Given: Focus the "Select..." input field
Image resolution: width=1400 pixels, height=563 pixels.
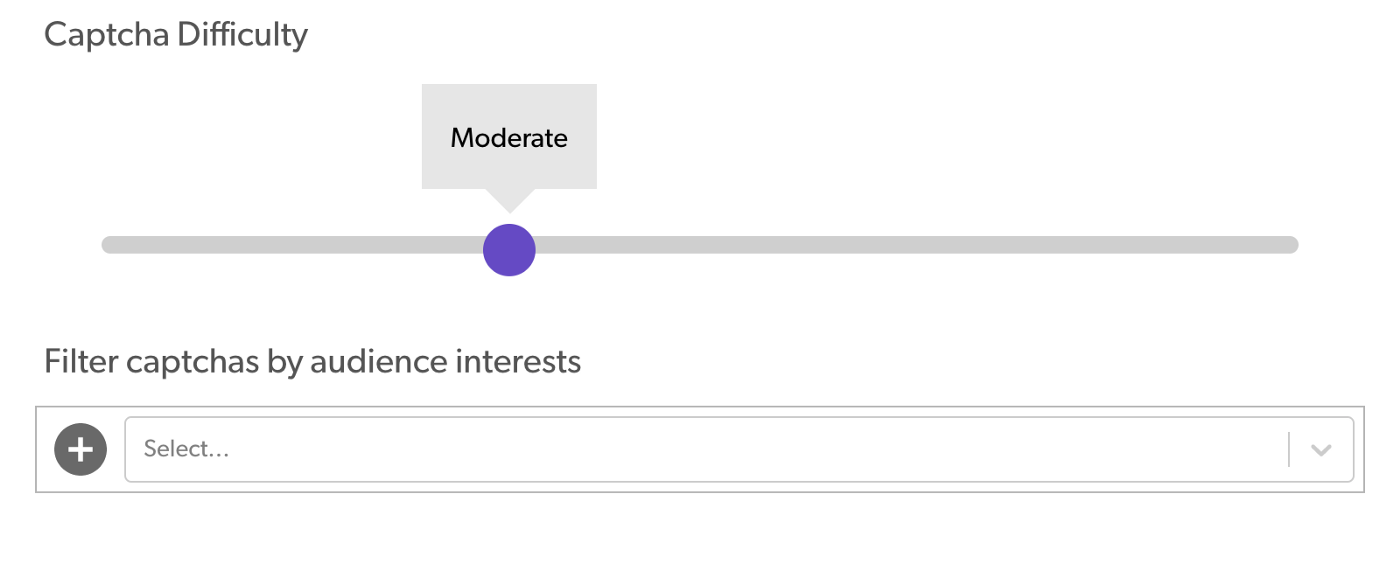Looking at the screenshot, I should [700, 449].
